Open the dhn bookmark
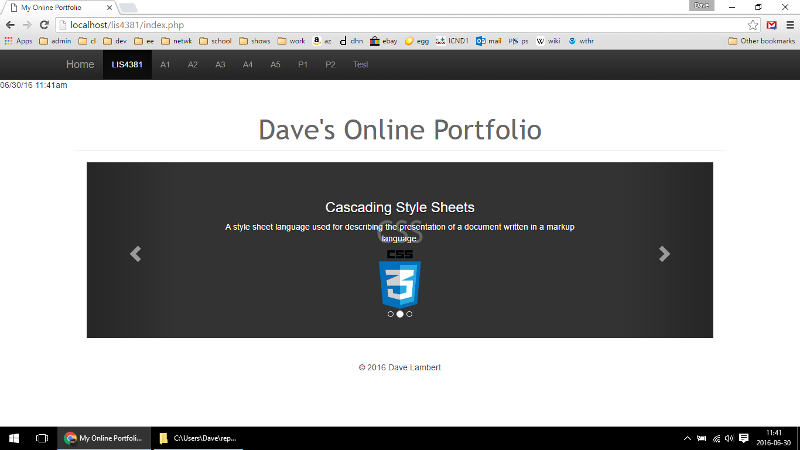This screenshot has height=450, width=800. (x=351, y=41)
